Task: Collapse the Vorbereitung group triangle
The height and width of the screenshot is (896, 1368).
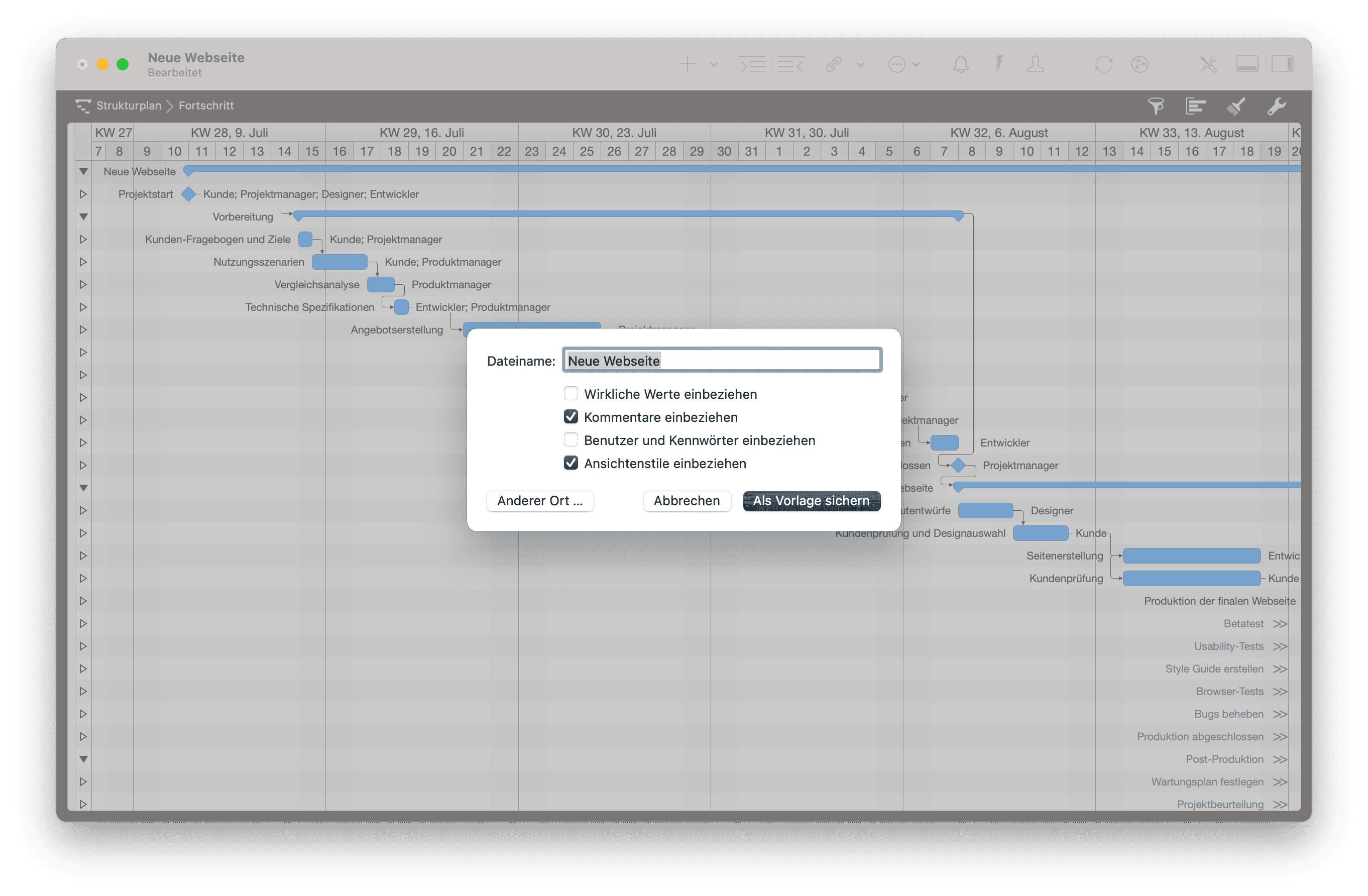Action: 83,216
